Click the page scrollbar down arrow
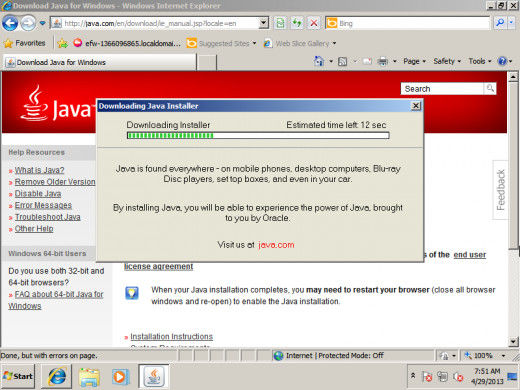Viewport: 520px width, 390px height. (x=513, y=341)
